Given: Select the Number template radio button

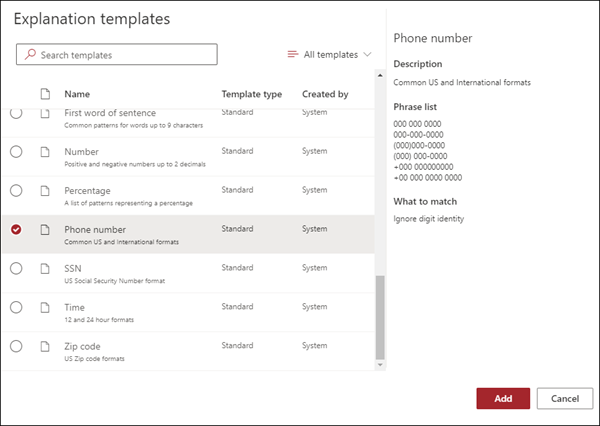Looking at the screenshot, I should (x=16, y=152).
